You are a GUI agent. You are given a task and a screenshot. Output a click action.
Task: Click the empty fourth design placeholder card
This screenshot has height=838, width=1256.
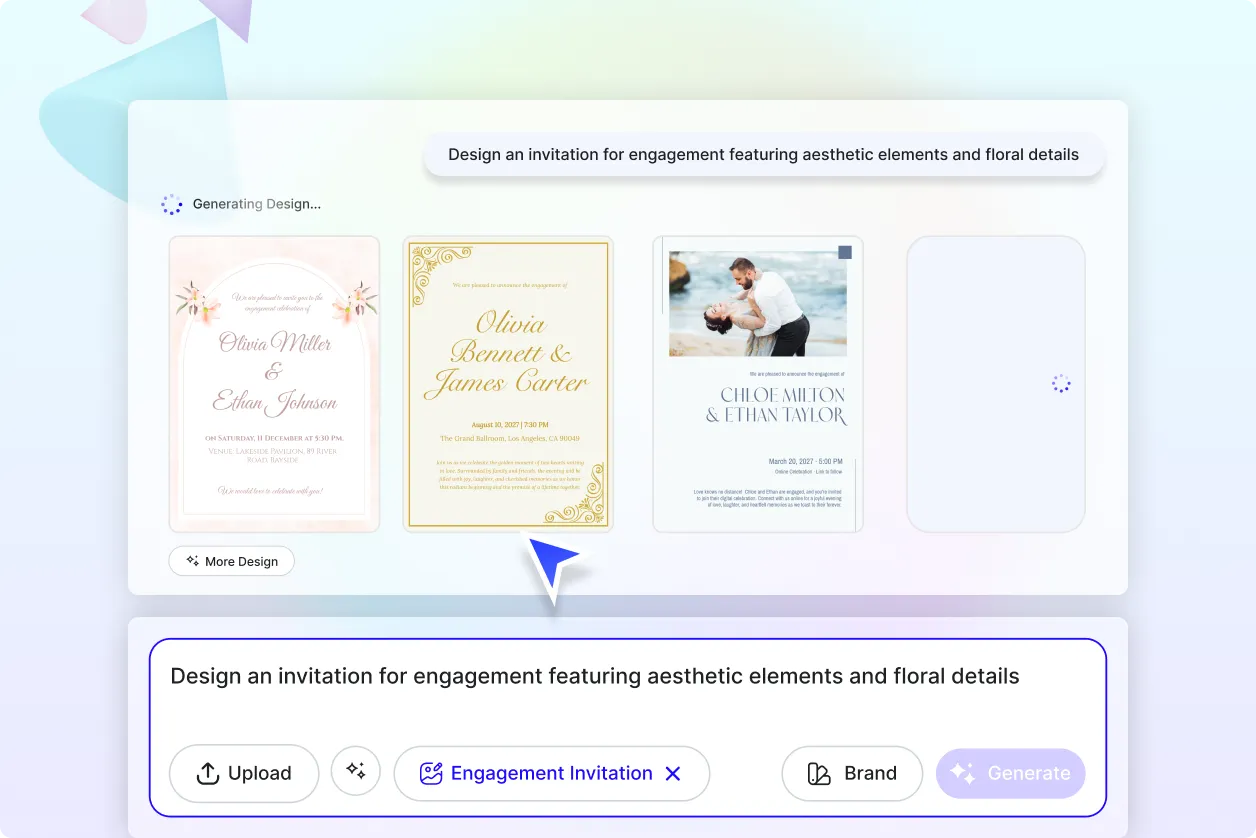[995, 383]
